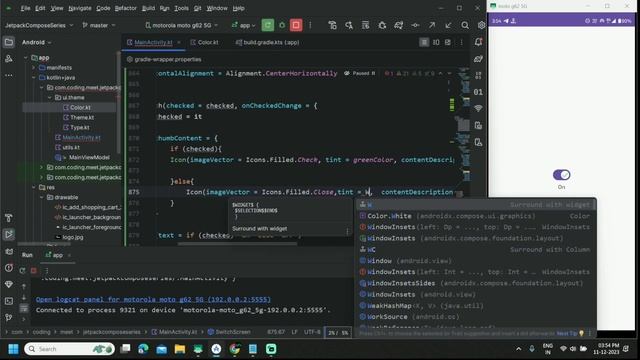This screenshot has height=360, width=640.
Task: Open the Build menu
Action: (148, 8)
